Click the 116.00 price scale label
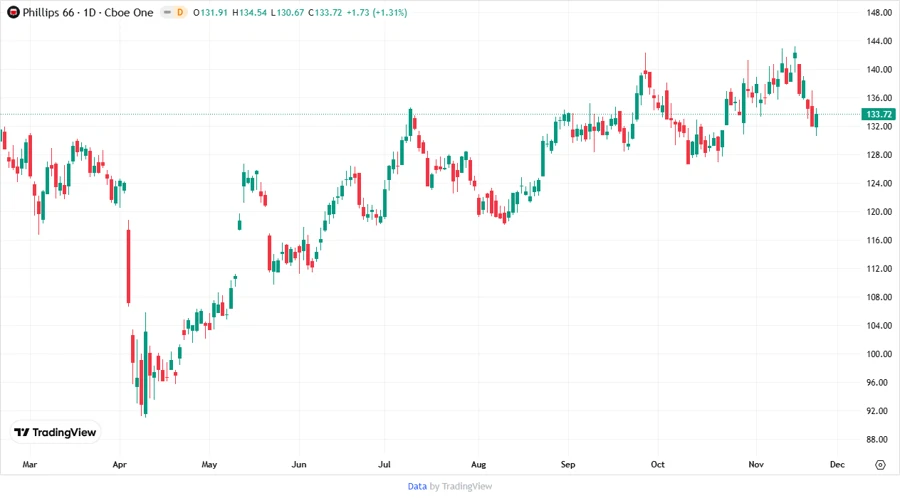 pos(879,240)
